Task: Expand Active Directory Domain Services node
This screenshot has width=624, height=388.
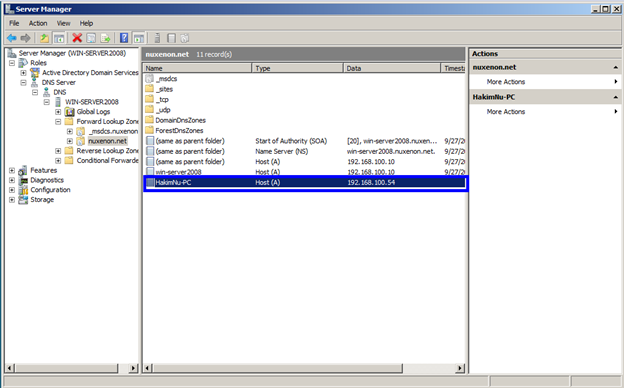Action: pos(23,72)
